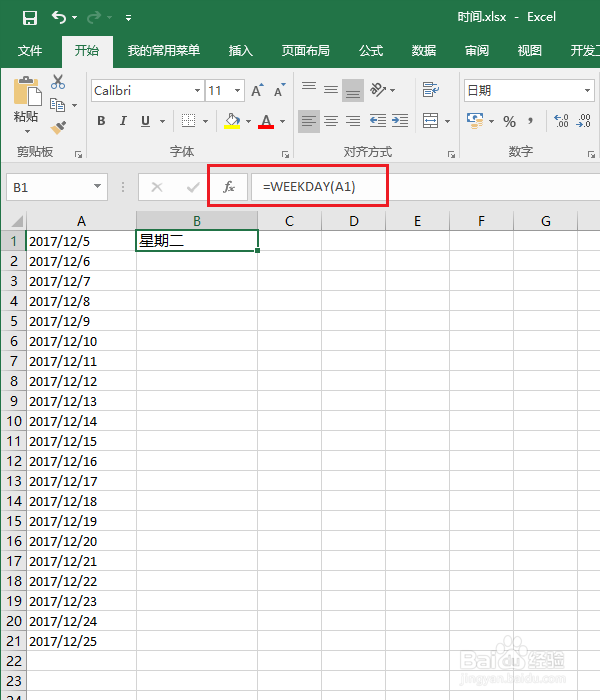Click the Save icon in quick access toolbar
This screenshot has width=600, height=700.
tap(29, 18)
